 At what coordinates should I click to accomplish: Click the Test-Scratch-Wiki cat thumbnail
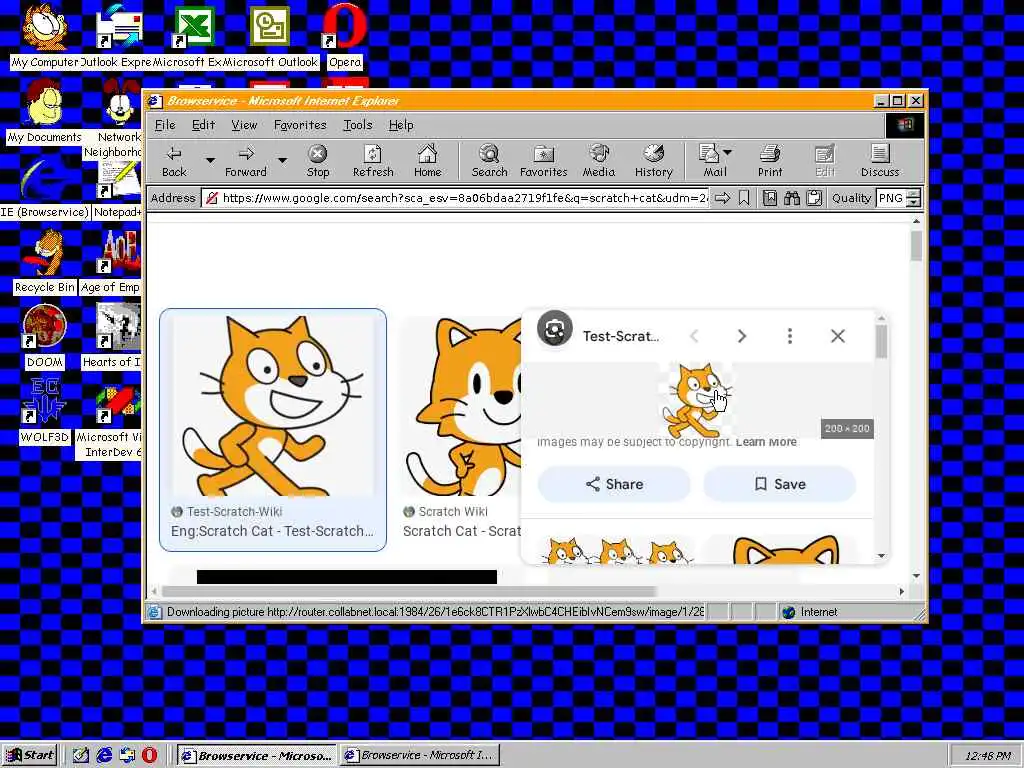[273, 405]
